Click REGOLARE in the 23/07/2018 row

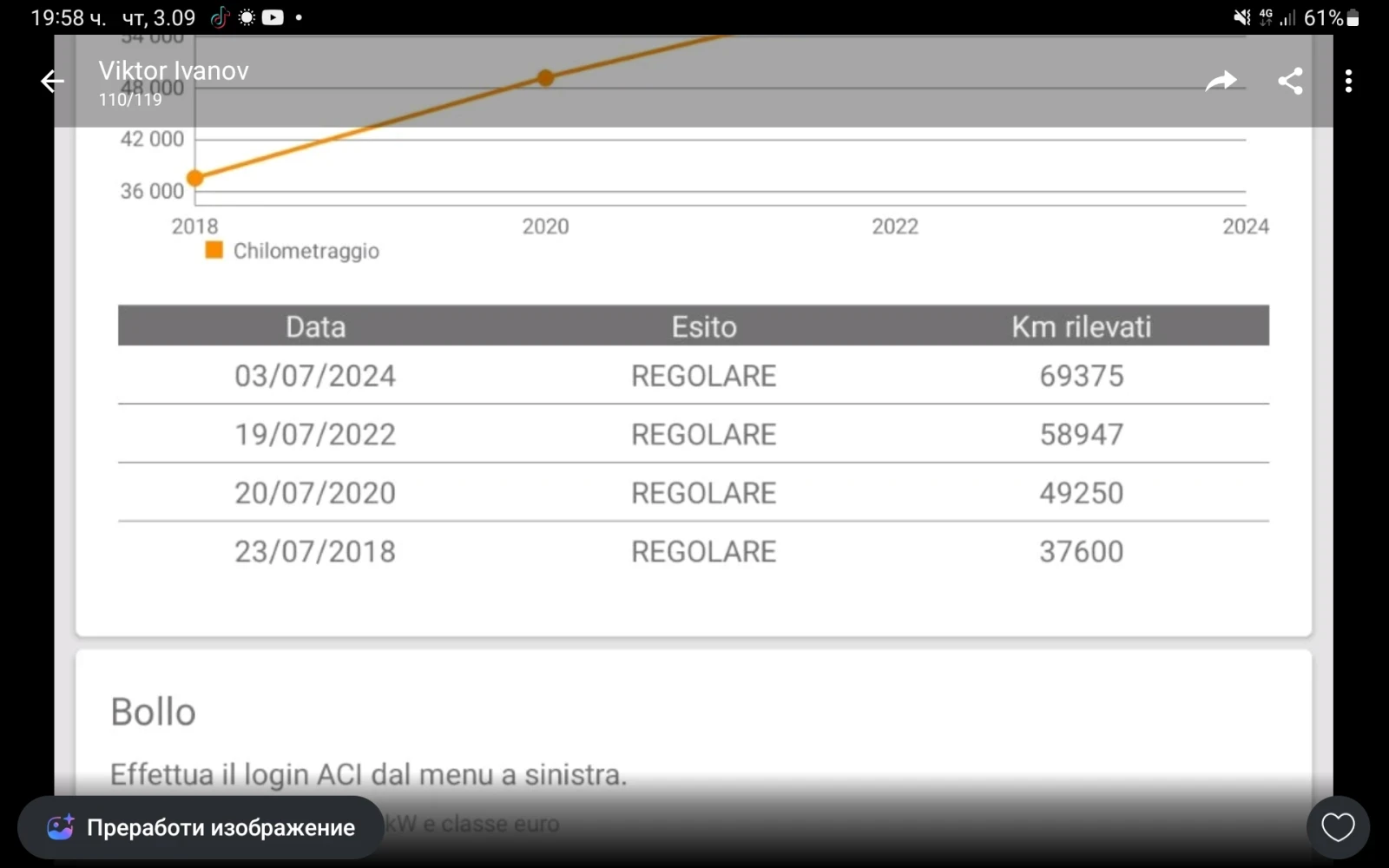704,551
